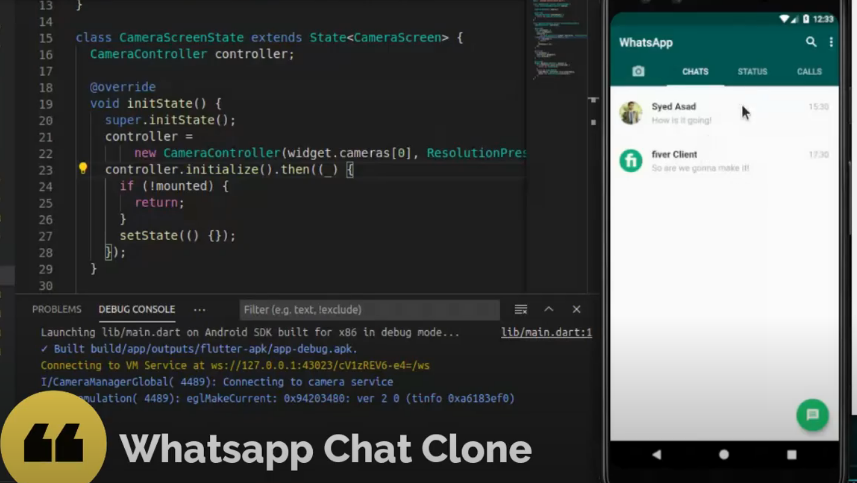
Task: Click the WhatsApp title in the app bar
Action: [x=646, y=43]
